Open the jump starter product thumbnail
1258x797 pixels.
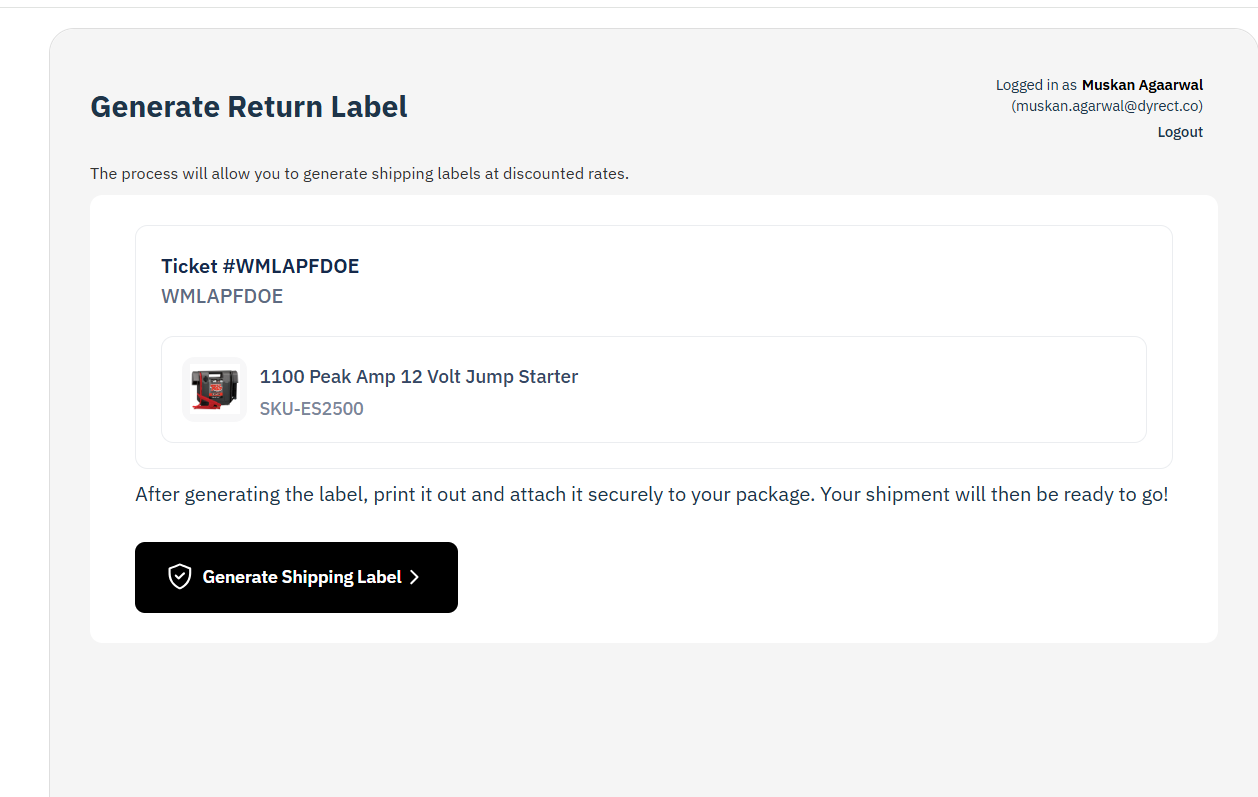click(214, 389)
